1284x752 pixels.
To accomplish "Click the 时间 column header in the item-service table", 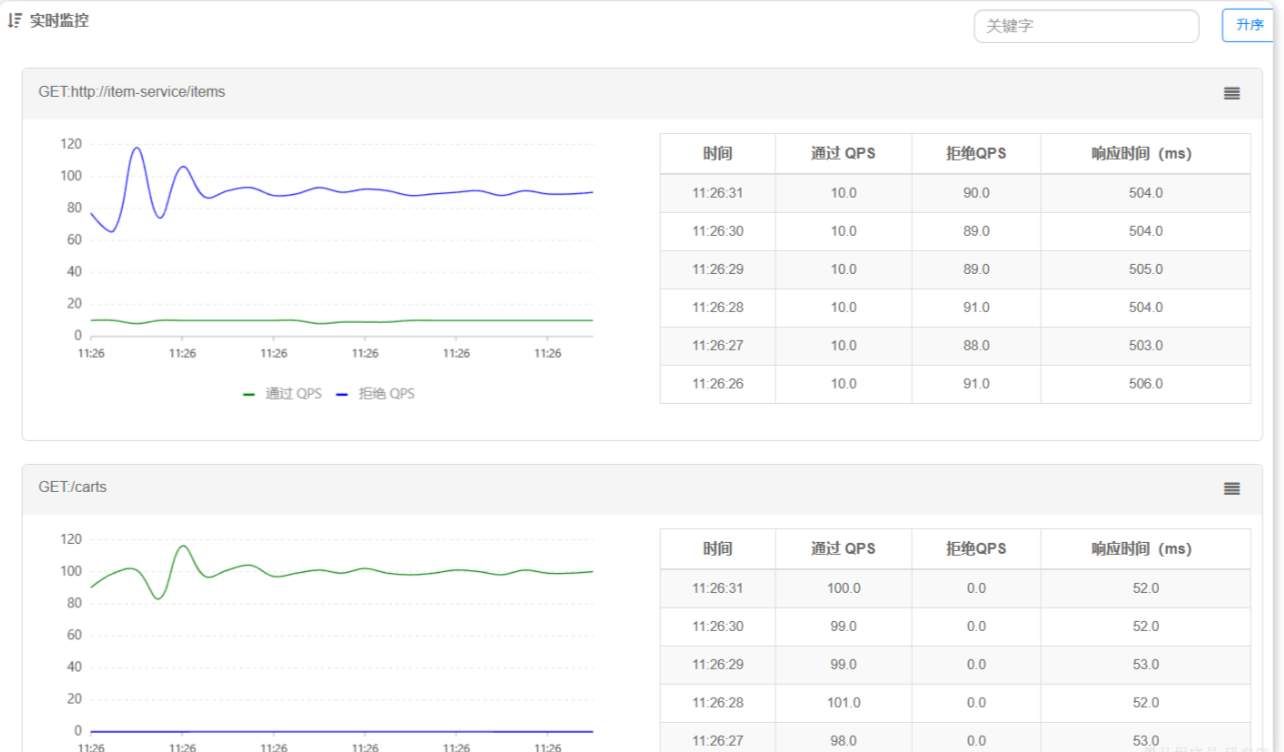I will click(x=717, y=154).
